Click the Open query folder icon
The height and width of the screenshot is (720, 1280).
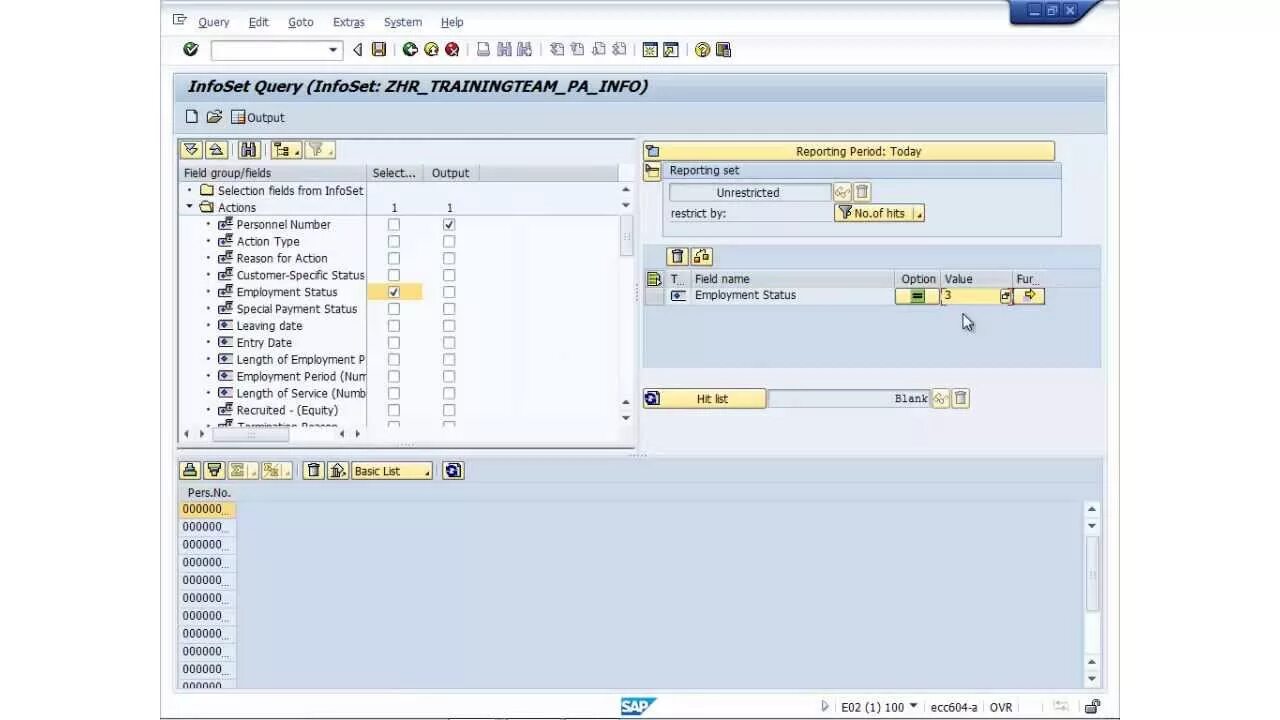214,117
